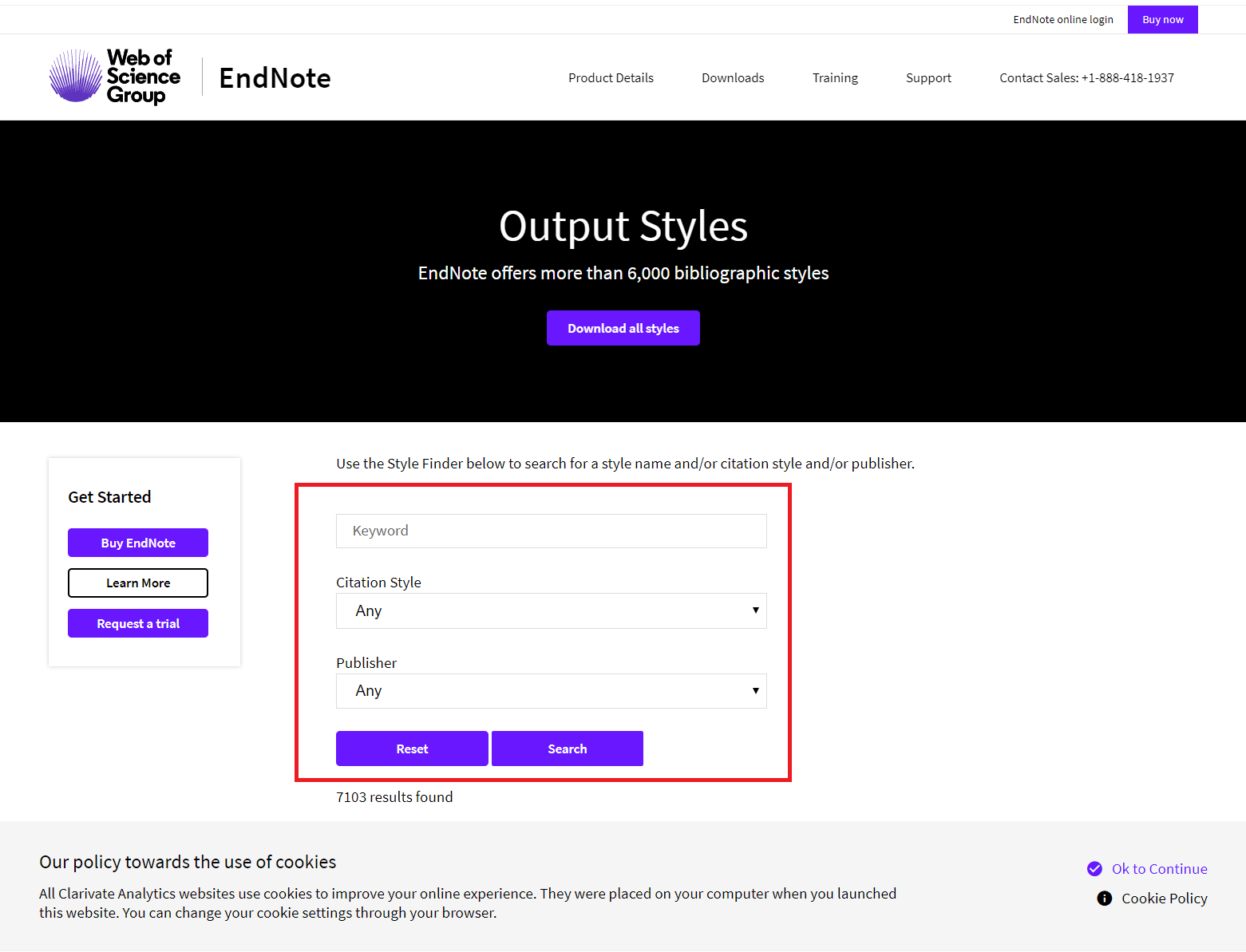Focus the Keyword search field
The height and width of the screenshot is (952, 1246).
(551, 531)
